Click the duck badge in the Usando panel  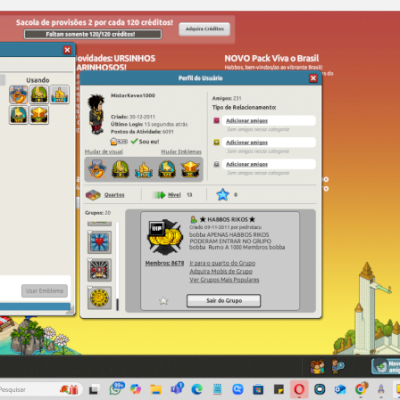tap(18, 94)
